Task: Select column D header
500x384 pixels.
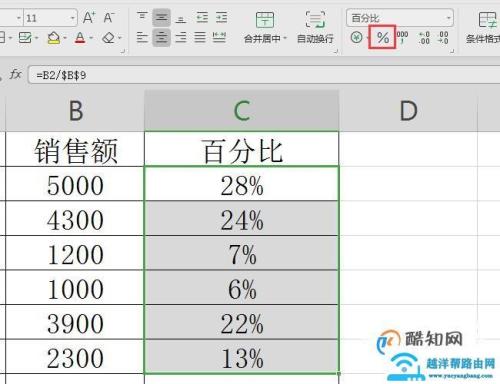Action: click(x=408, y=111)
